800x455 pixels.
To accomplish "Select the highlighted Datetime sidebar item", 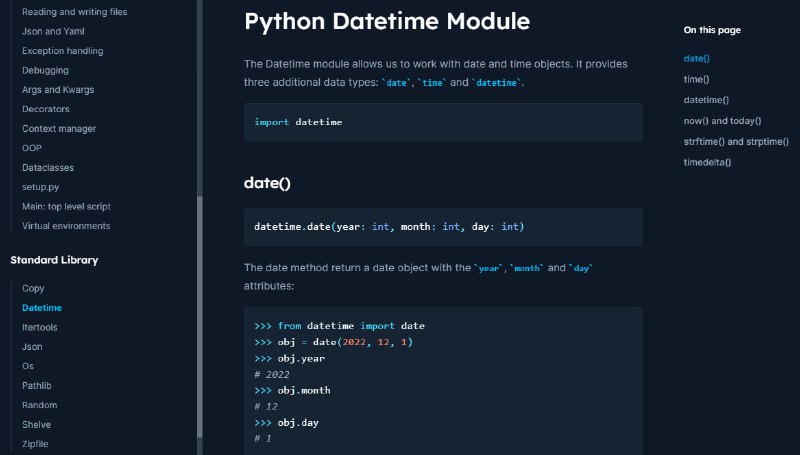I will click(42, 308).
